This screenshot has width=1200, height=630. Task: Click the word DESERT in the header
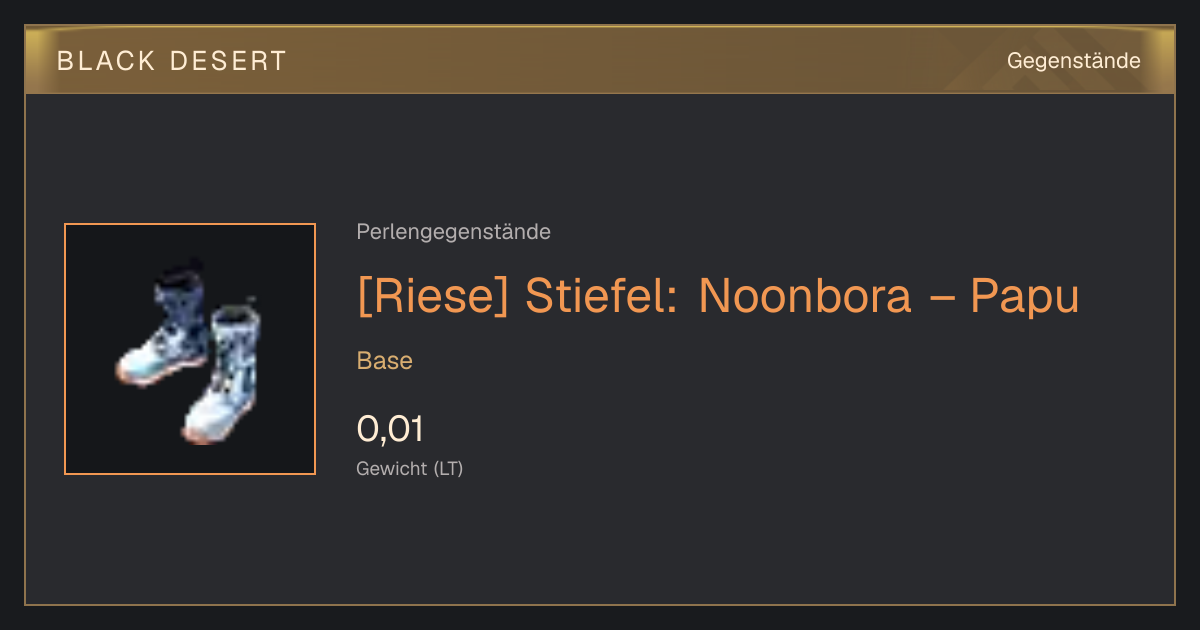coord(228,61)
